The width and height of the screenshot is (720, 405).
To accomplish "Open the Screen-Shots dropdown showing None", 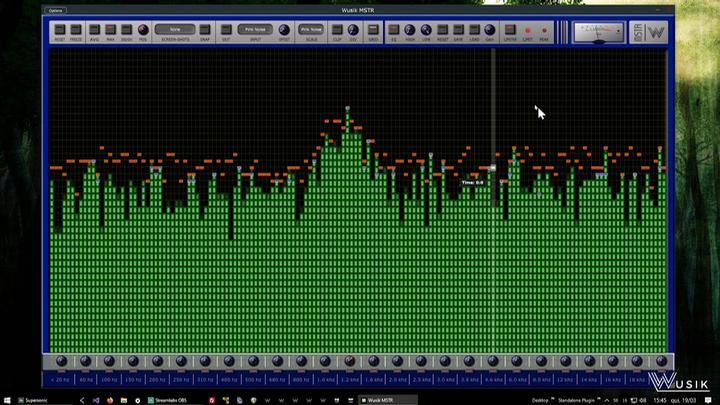I will [x=175, y=29].
